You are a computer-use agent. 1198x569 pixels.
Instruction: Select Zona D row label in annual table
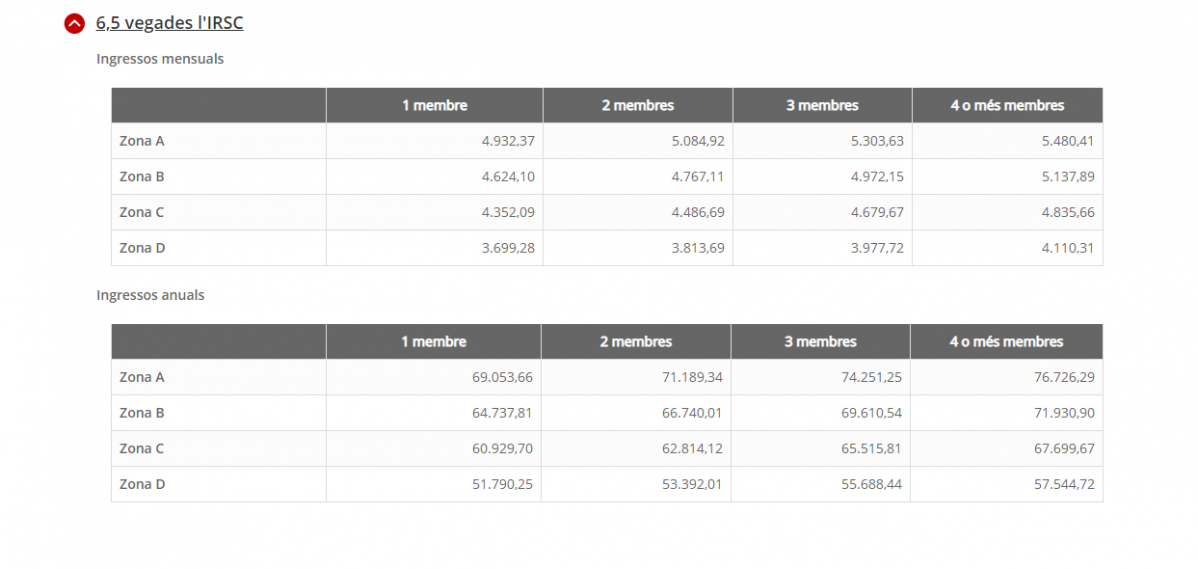point(142,485)
